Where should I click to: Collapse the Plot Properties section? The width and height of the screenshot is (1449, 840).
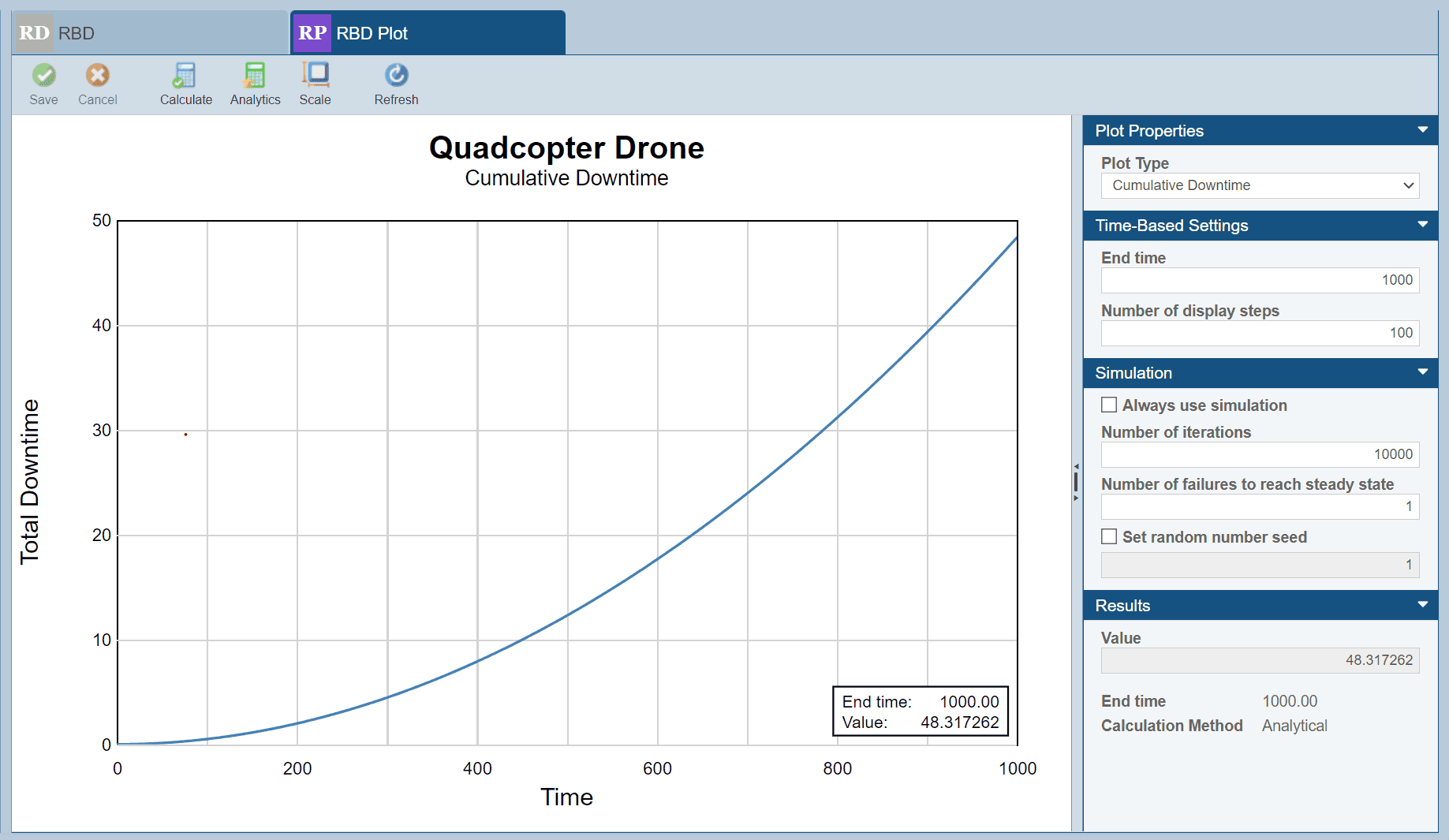[1422, 130]
